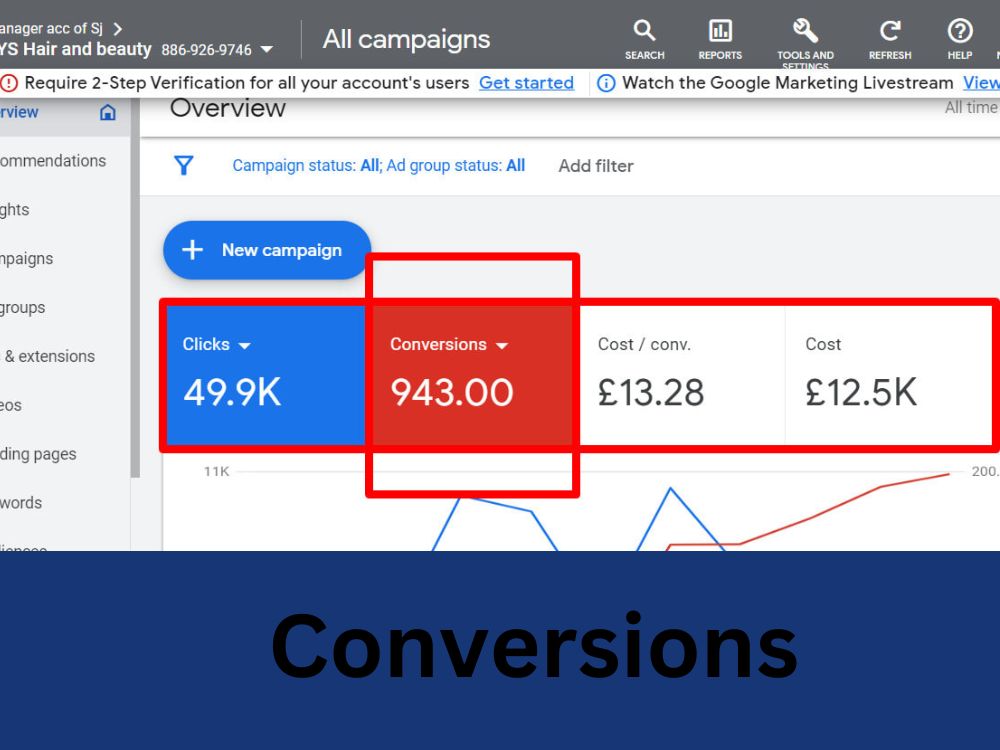Open Ads & extensions in the sidebar
1000x750 pixels.
click(48, 357)
